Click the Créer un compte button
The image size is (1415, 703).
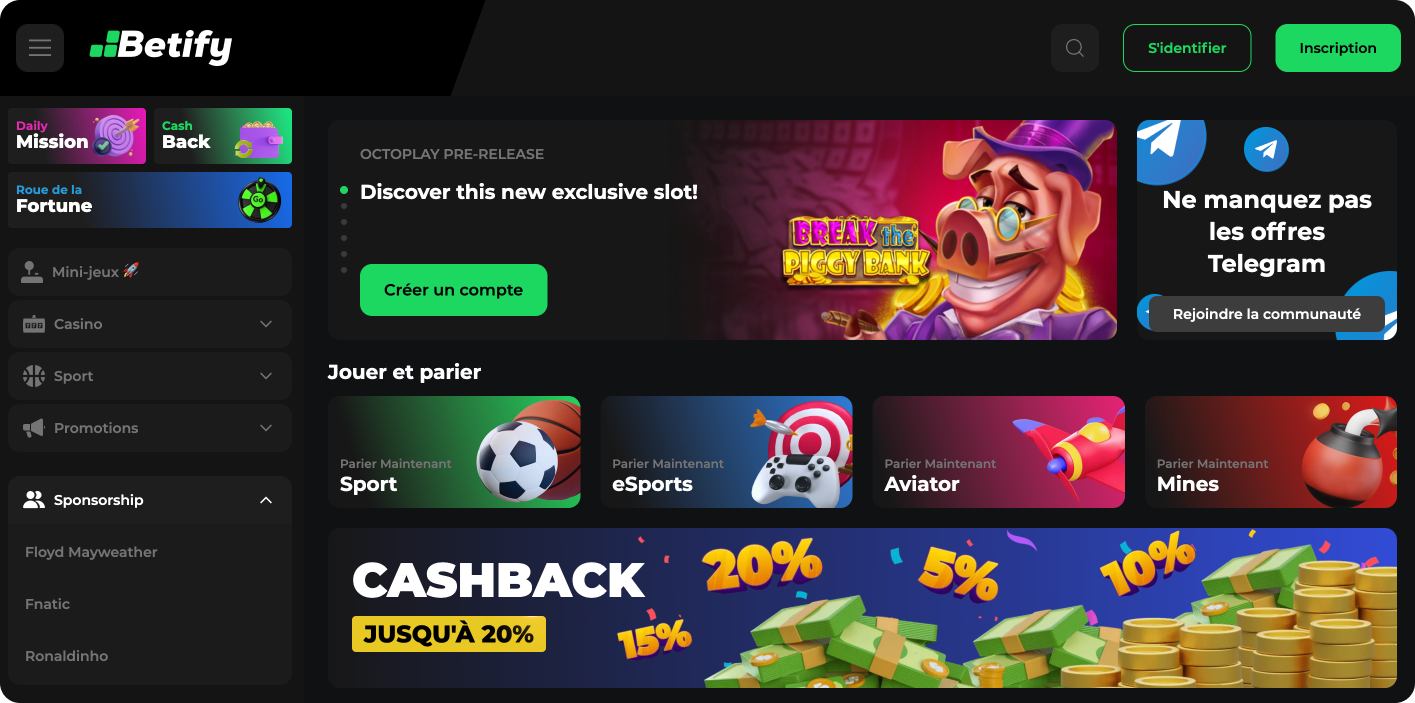tap(453, 290)
